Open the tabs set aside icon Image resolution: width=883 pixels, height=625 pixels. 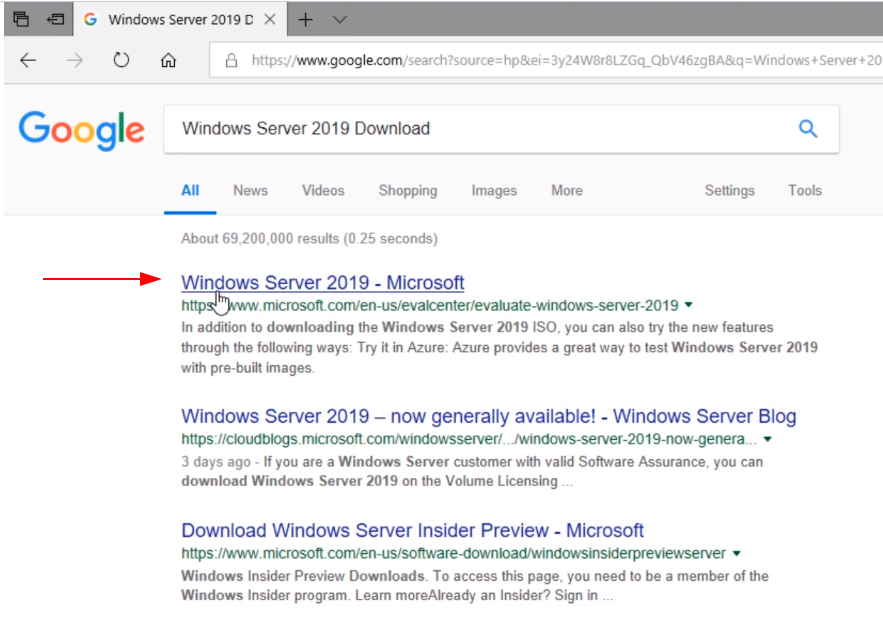pos(21,19)
